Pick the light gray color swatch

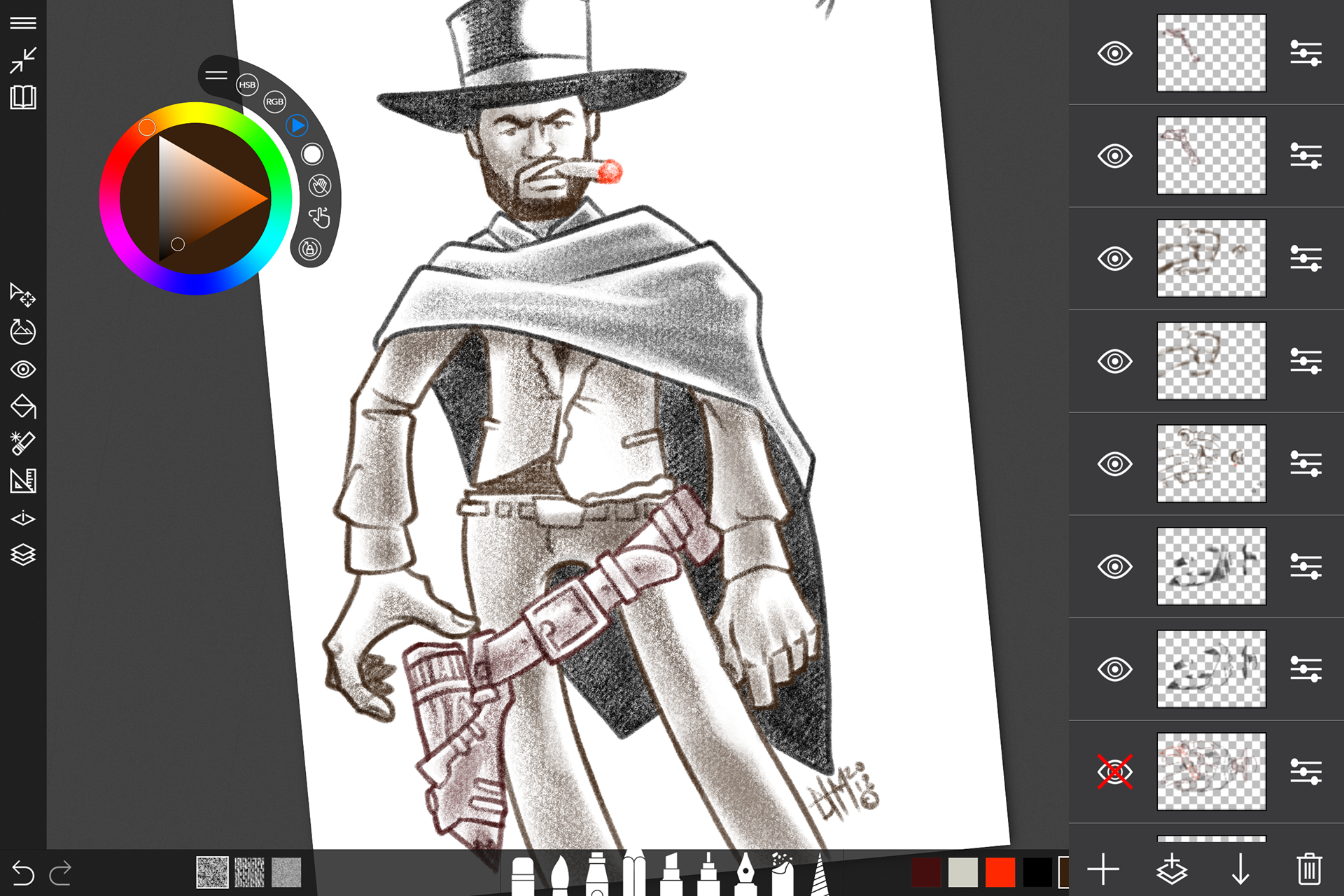(x=963, y=872)
